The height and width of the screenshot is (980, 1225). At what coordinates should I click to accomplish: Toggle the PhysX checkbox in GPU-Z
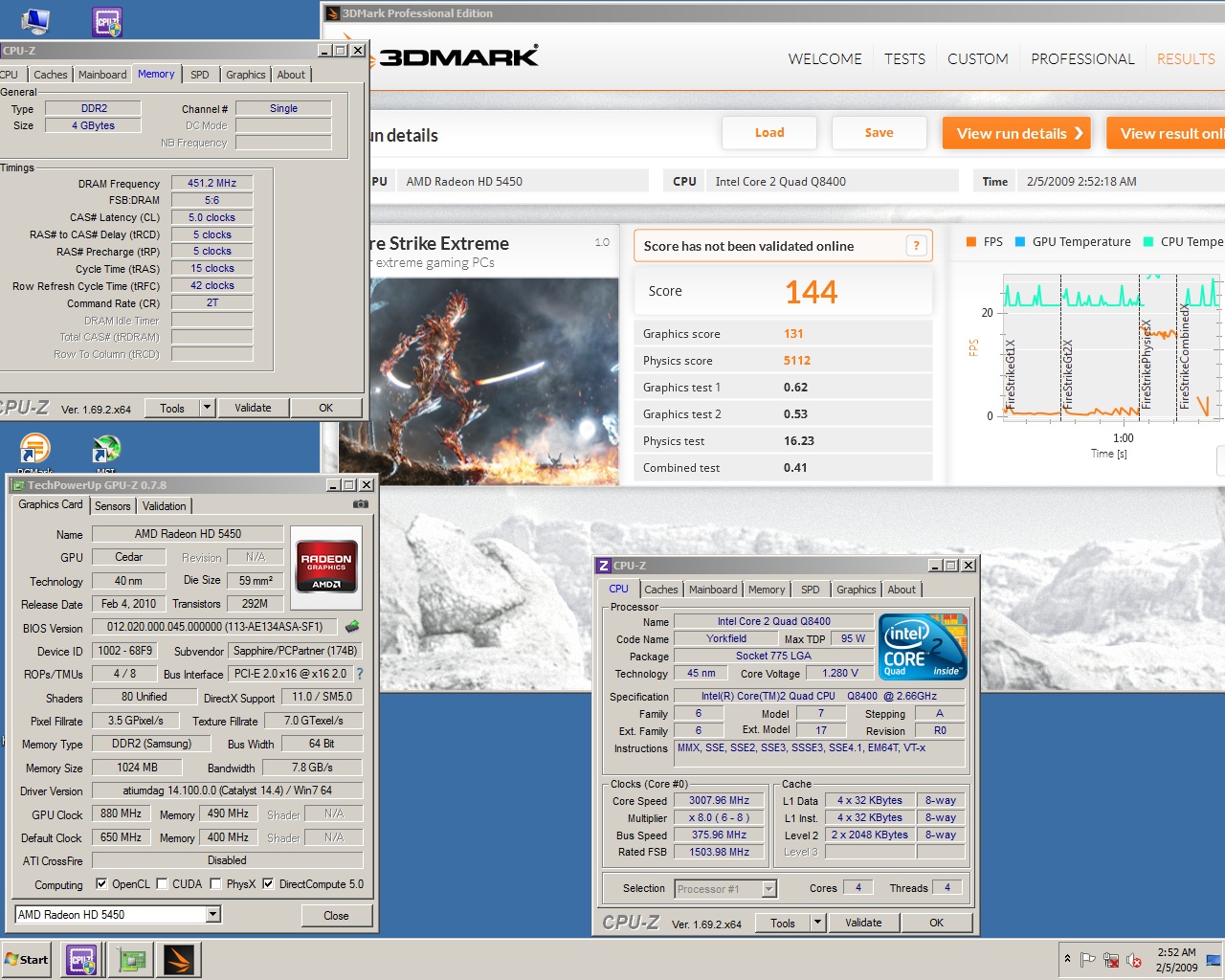(x=215, y=883)
